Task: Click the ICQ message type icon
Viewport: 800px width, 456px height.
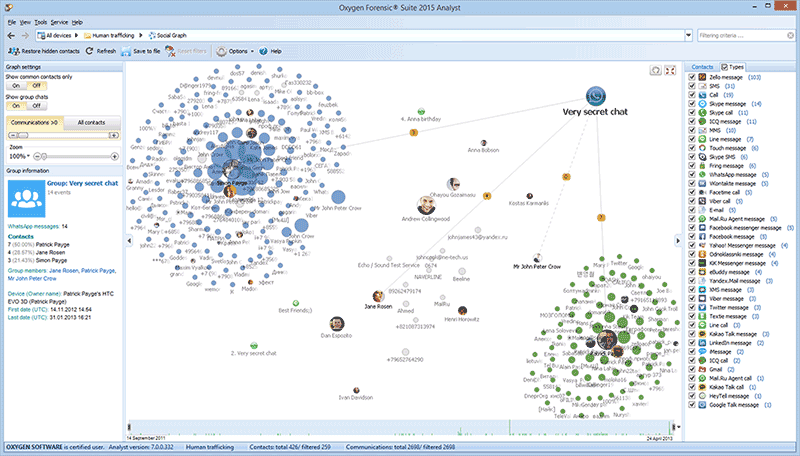Action: [702, 121]
